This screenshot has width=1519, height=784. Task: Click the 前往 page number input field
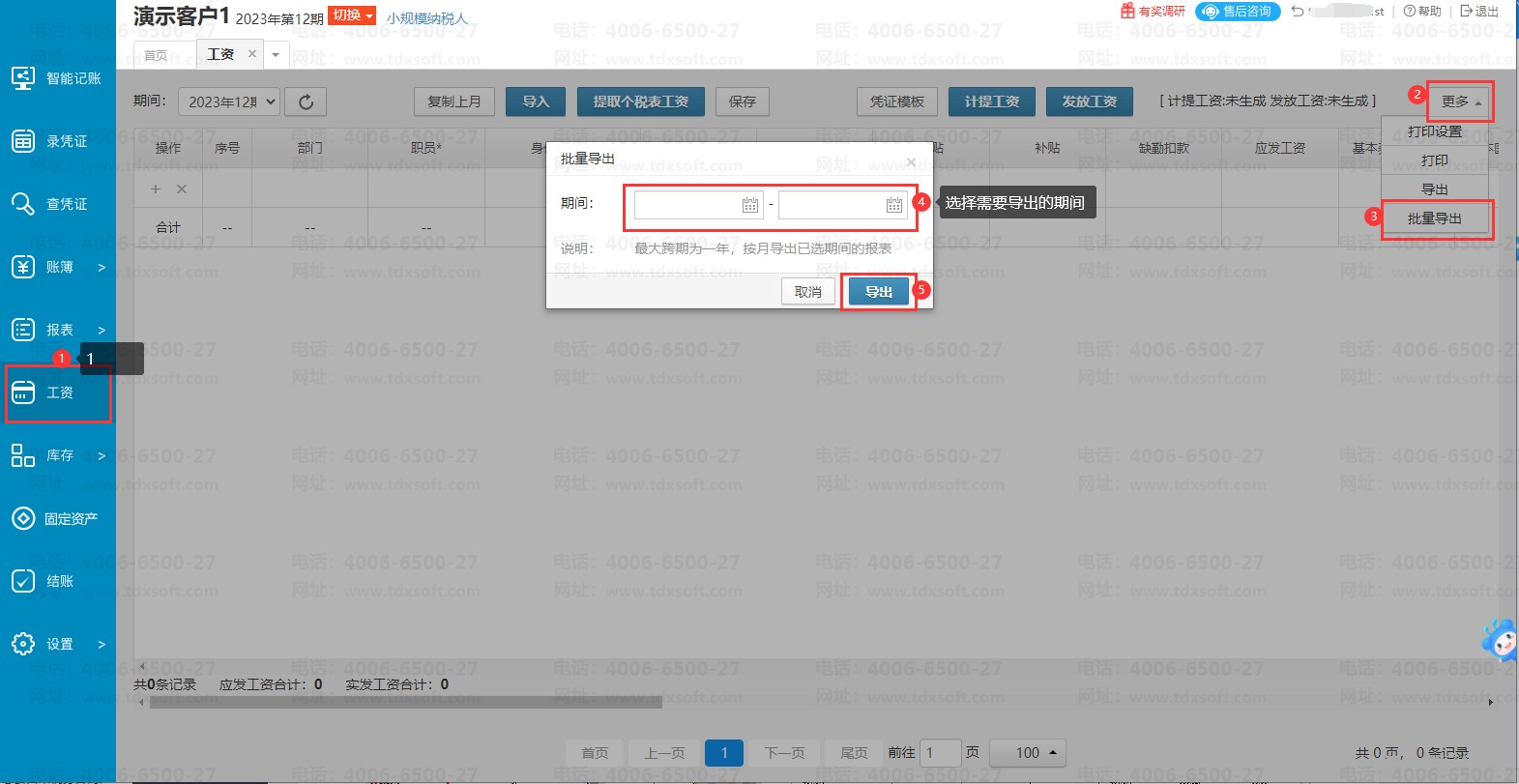(939, 752)
